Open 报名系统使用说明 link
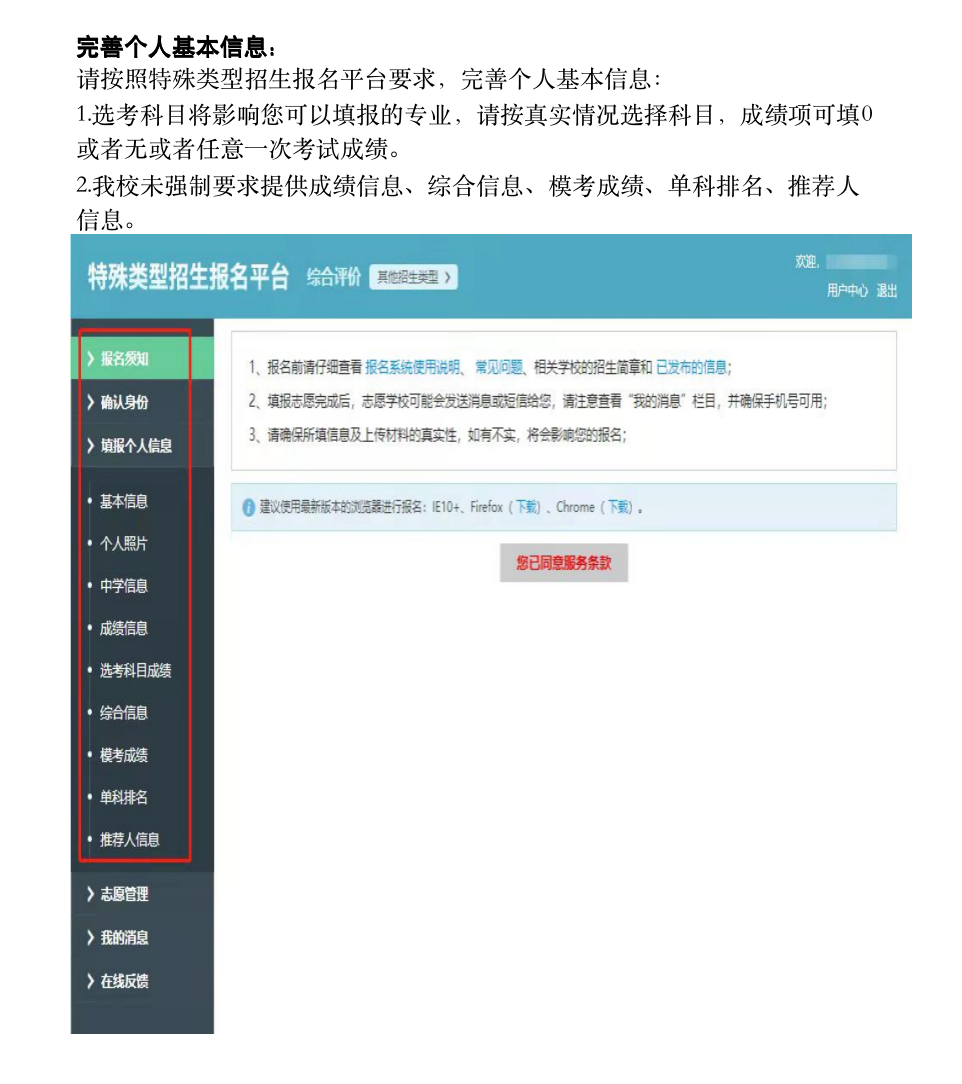Screen dimensions: 962x1084 tap(413, 367)
